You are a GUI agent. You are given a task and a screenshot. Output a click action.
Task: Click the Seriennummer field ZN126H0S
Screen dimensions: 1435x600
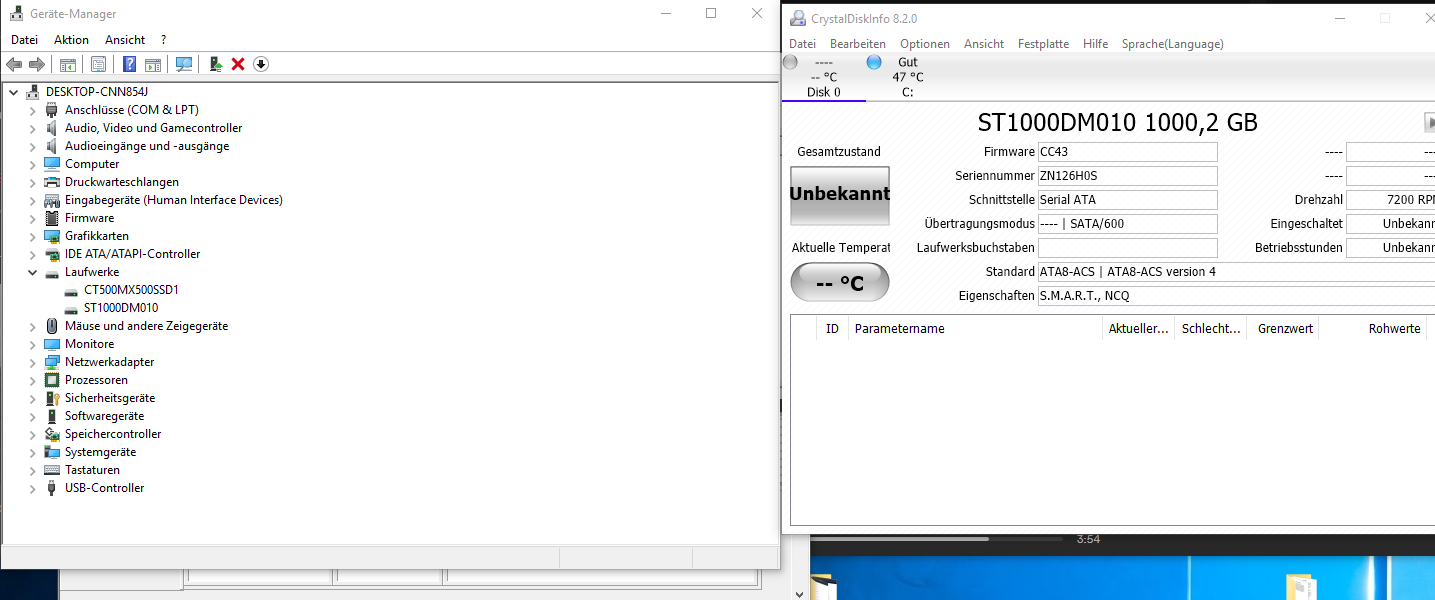tap(1128, 176)
